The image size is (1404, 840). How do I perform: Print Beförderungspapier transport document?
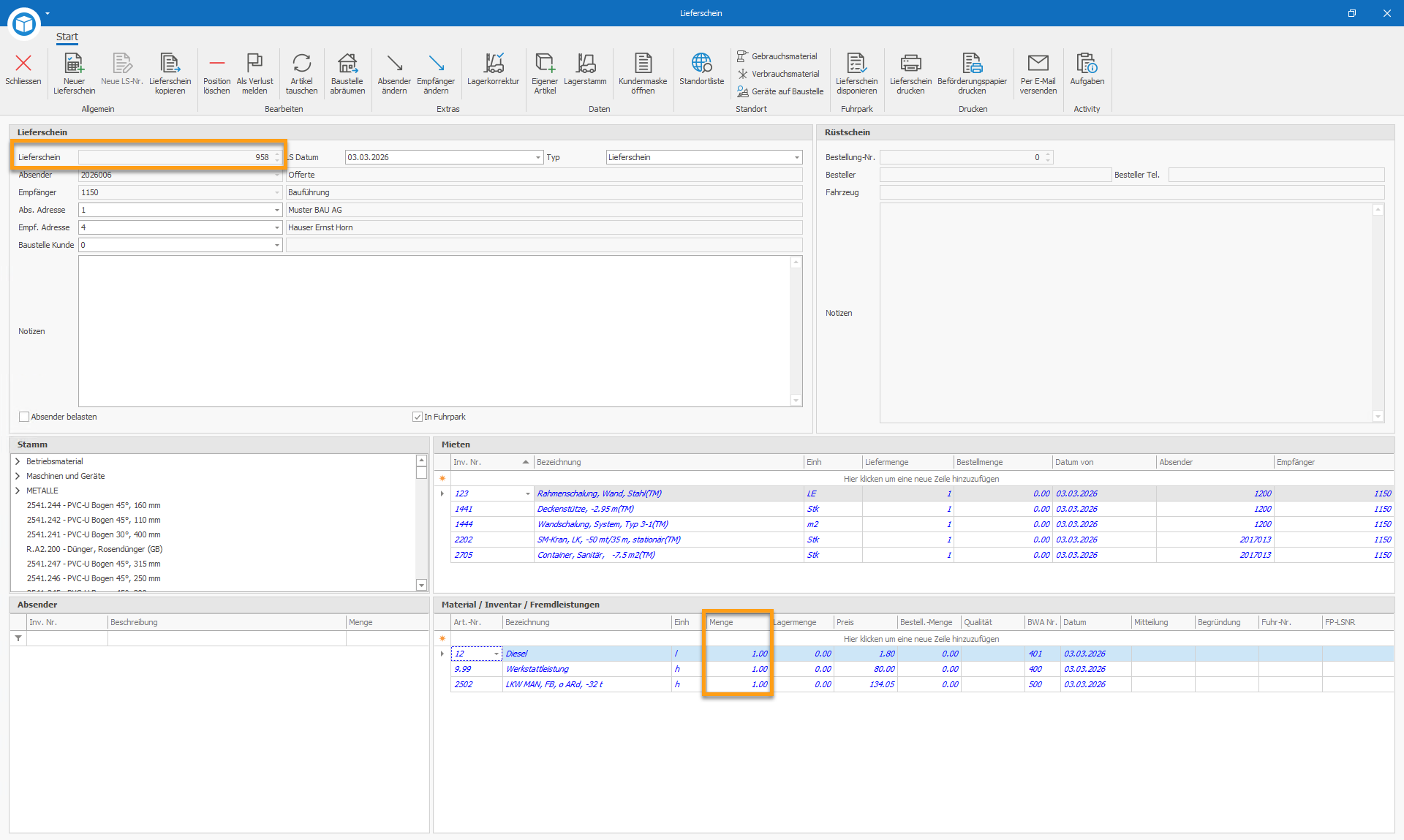coord(972,73)
